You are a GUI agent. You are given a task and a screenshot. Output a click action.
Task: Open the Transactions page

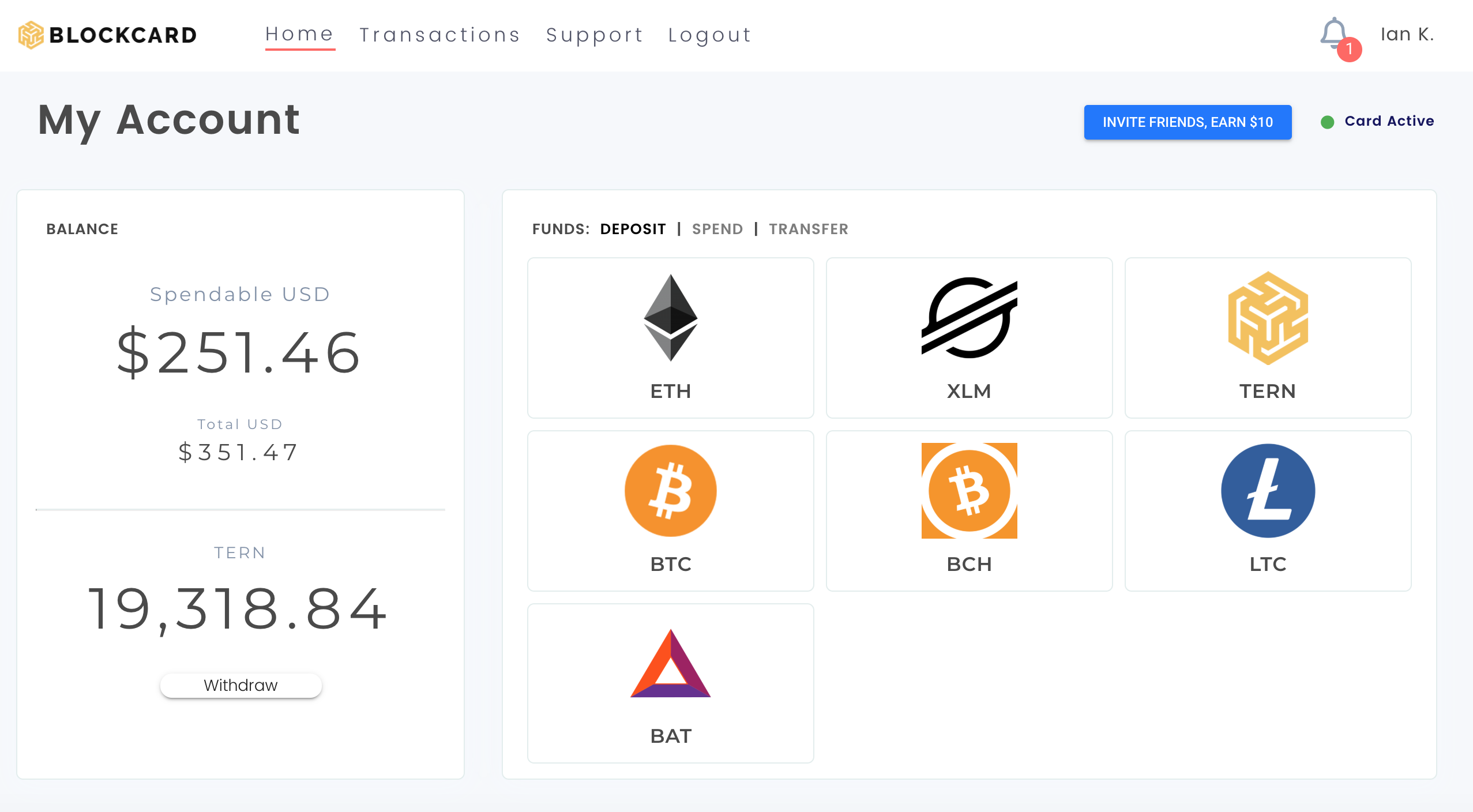(439, 35)
